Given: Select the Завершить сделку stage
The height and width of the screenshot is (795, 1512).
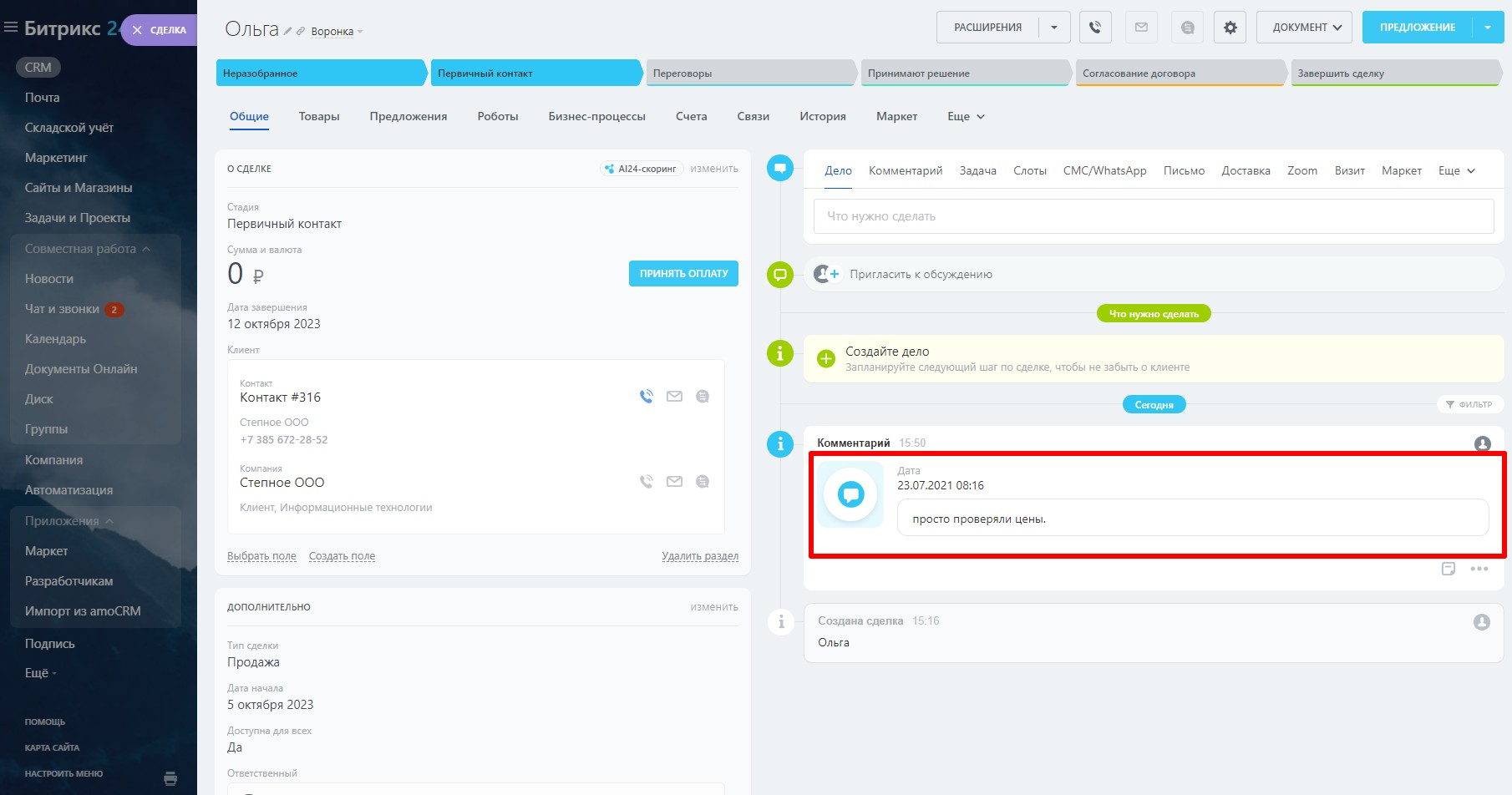Looking at the screenshot, I should tap(1396, 73).
